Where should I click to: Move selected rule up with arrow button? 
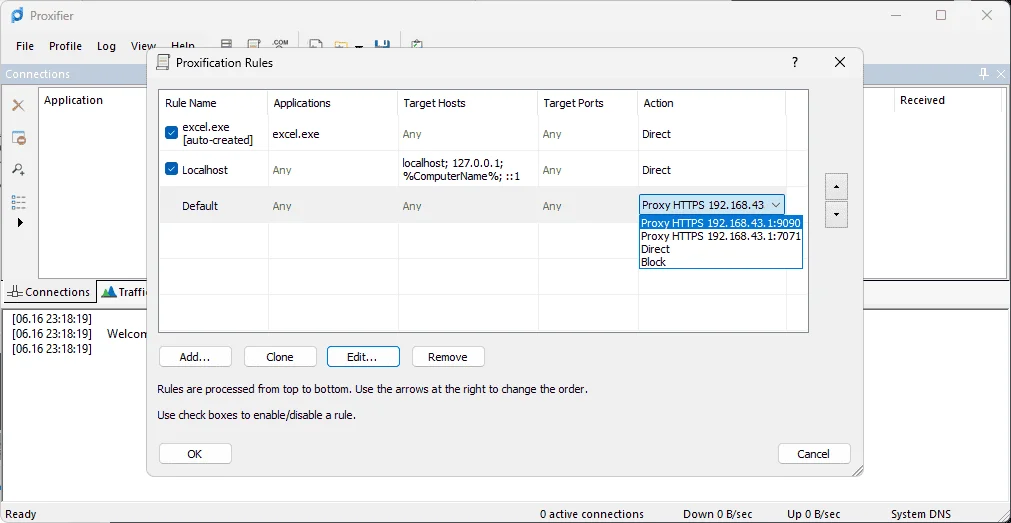(x=836, y=186)
